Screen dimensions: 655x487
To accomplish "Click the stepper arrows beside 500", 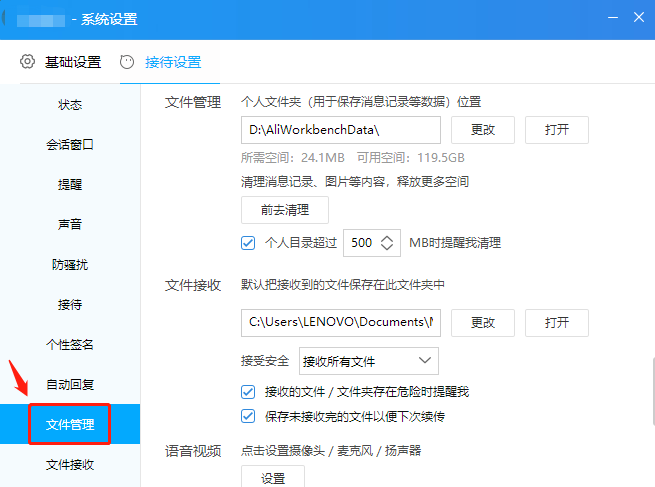I will [x=387, y=243].
